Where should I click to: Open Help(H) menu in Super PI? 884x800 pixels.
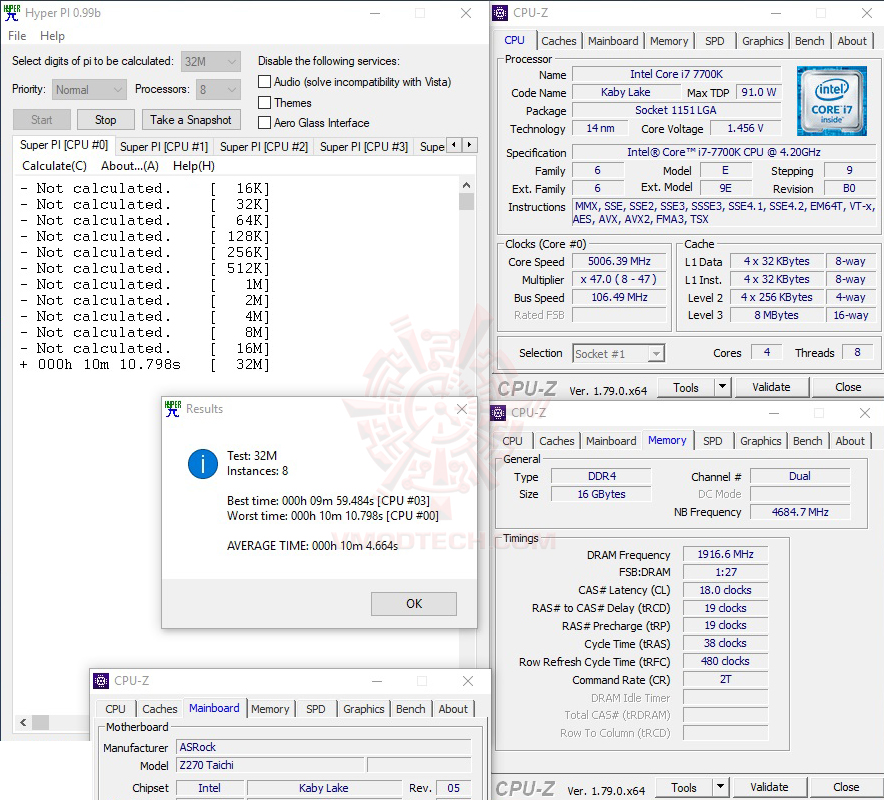(193, 166)
